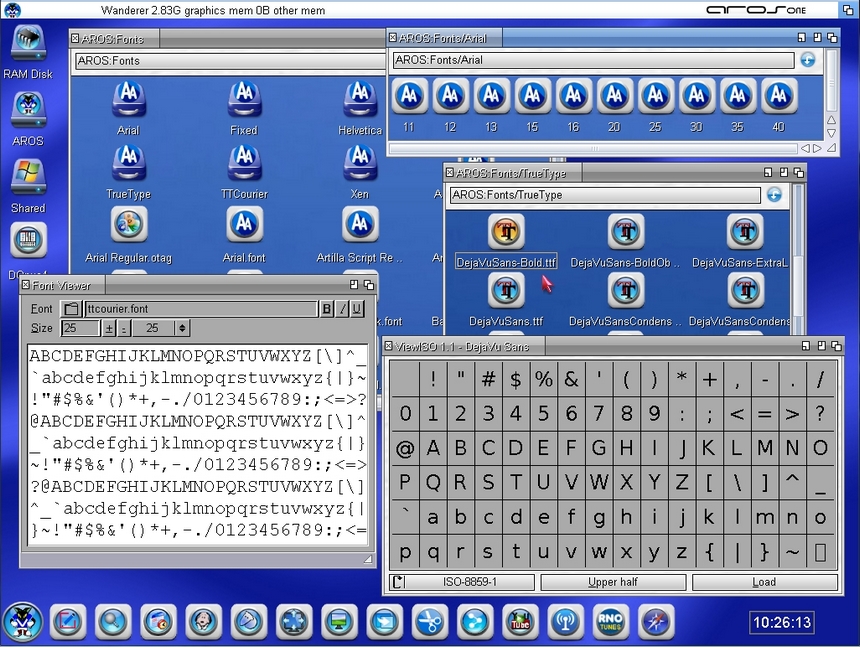Open the Arial size 20 font icon
Image resolution: width=860 pixels, height=647 pixels.
[x=614, y=96]
